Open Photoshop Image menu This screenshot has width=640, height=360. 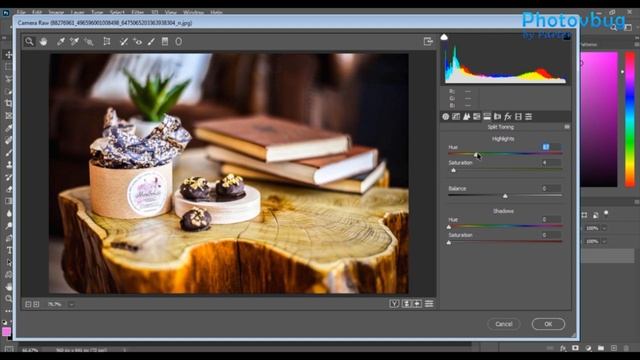56,12
